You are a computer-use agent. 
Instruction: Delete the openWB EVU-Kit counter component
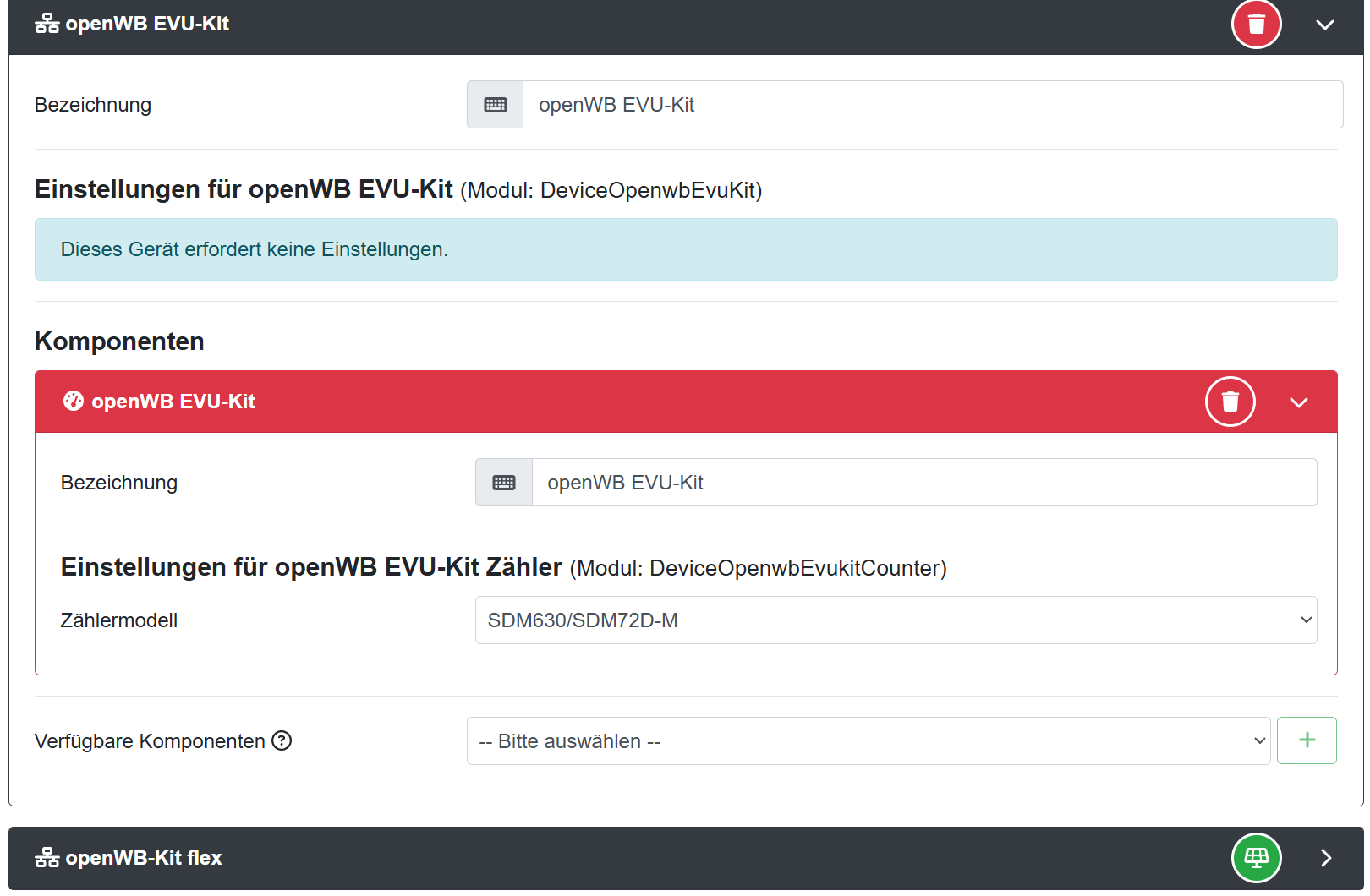pyautogui.click(x=1230, y=402)
